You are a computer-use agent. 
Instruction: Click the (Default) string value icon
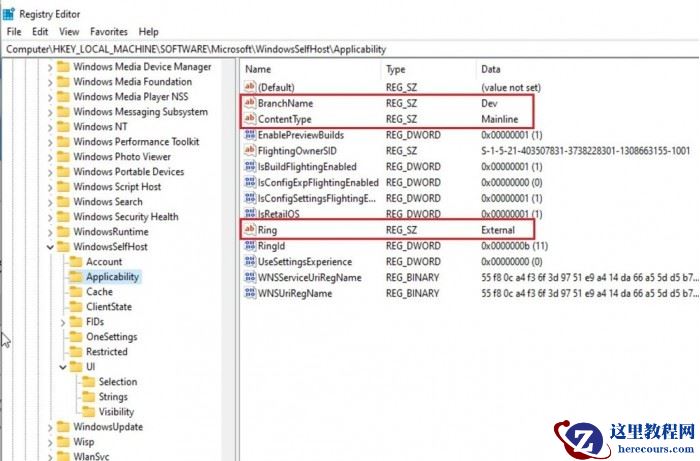[x=250, y=87]
